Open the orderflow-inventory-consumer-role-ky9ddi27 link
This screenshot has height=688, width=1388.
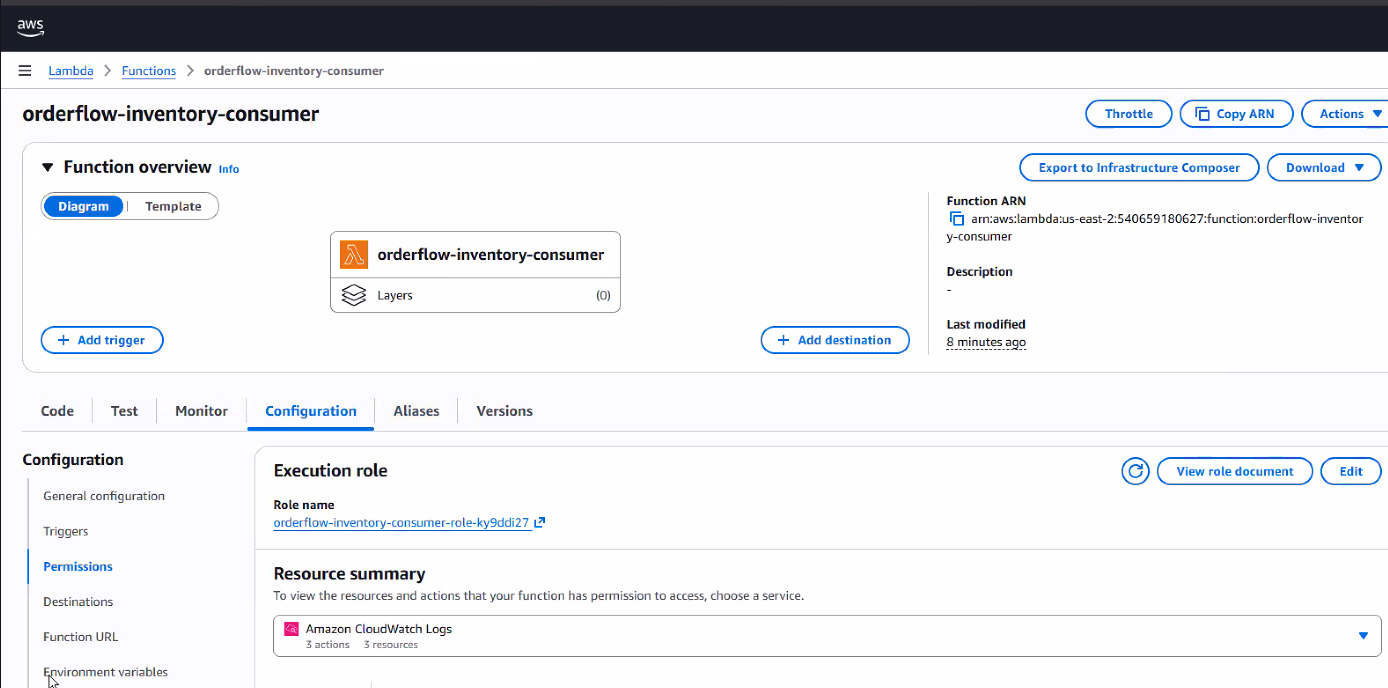(x=401, y=522)
